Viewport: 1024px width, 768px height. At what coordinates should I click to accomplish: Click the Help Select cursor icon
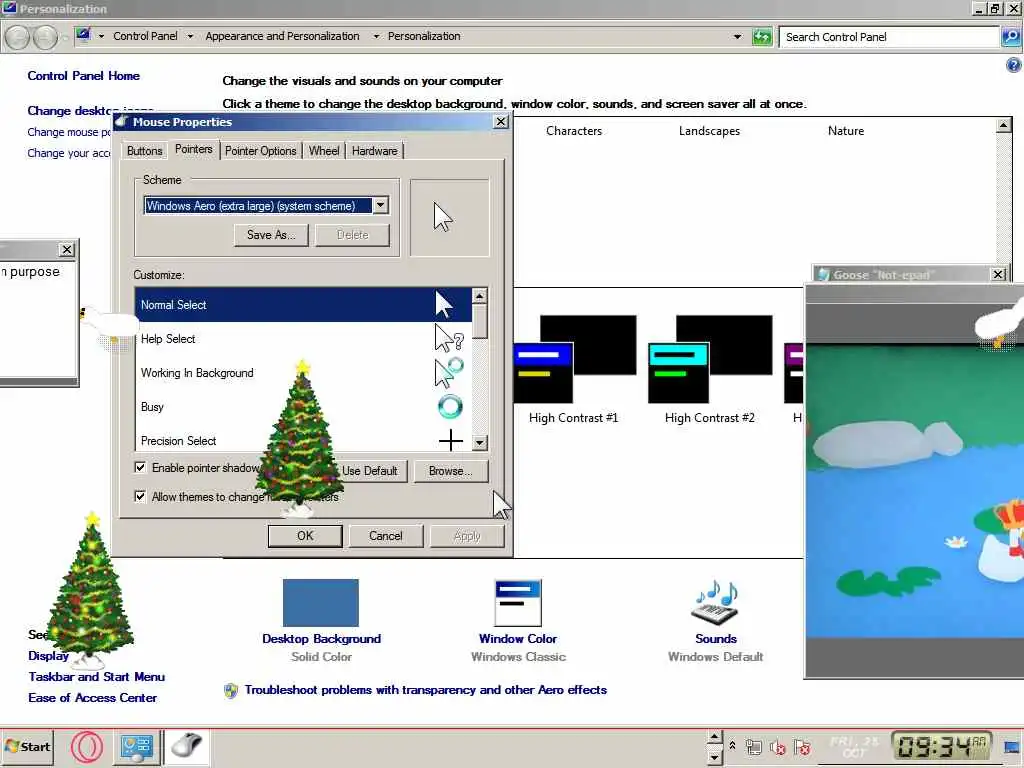coord(449,339)
